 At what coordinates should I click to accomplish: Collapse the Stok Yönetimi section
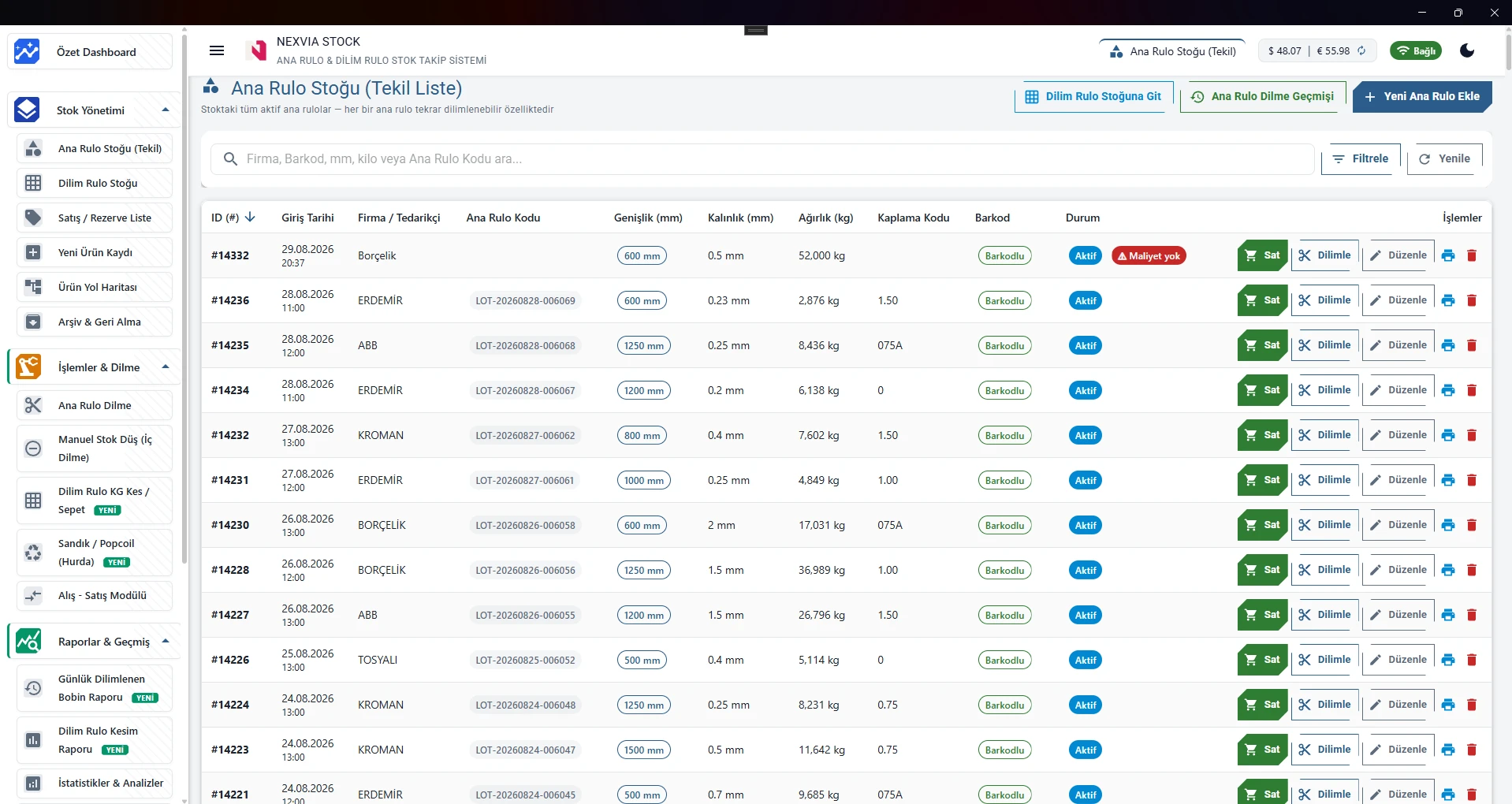coord(166,110)
